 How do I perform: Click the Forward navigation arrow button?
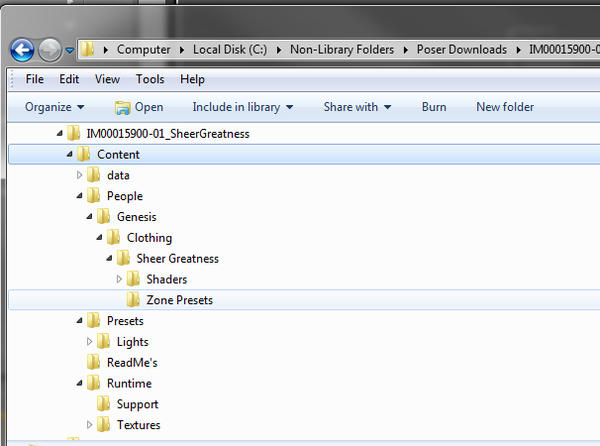tap(49, 49)
